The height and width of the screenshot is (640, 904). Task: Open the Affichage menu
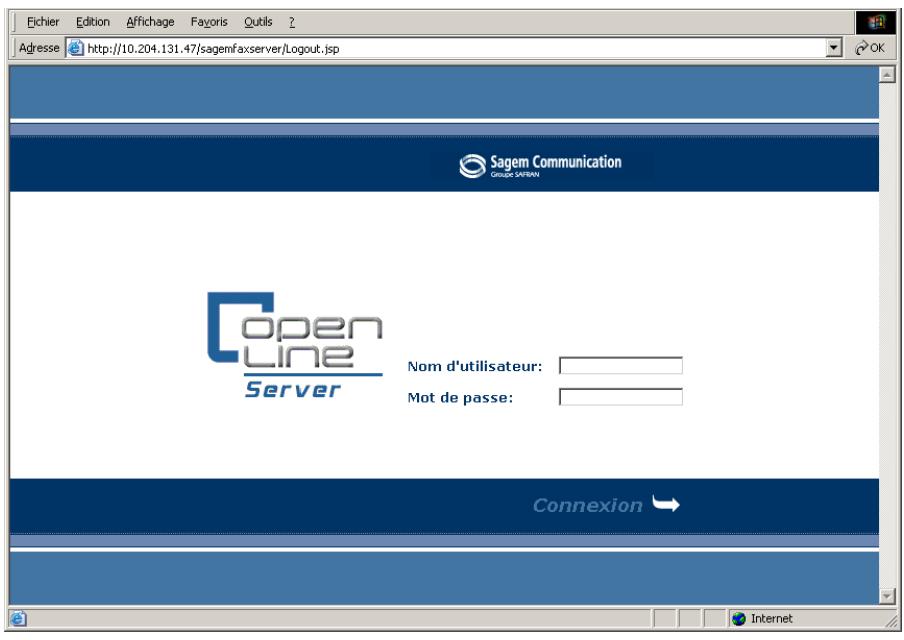(x=150, y=22)
